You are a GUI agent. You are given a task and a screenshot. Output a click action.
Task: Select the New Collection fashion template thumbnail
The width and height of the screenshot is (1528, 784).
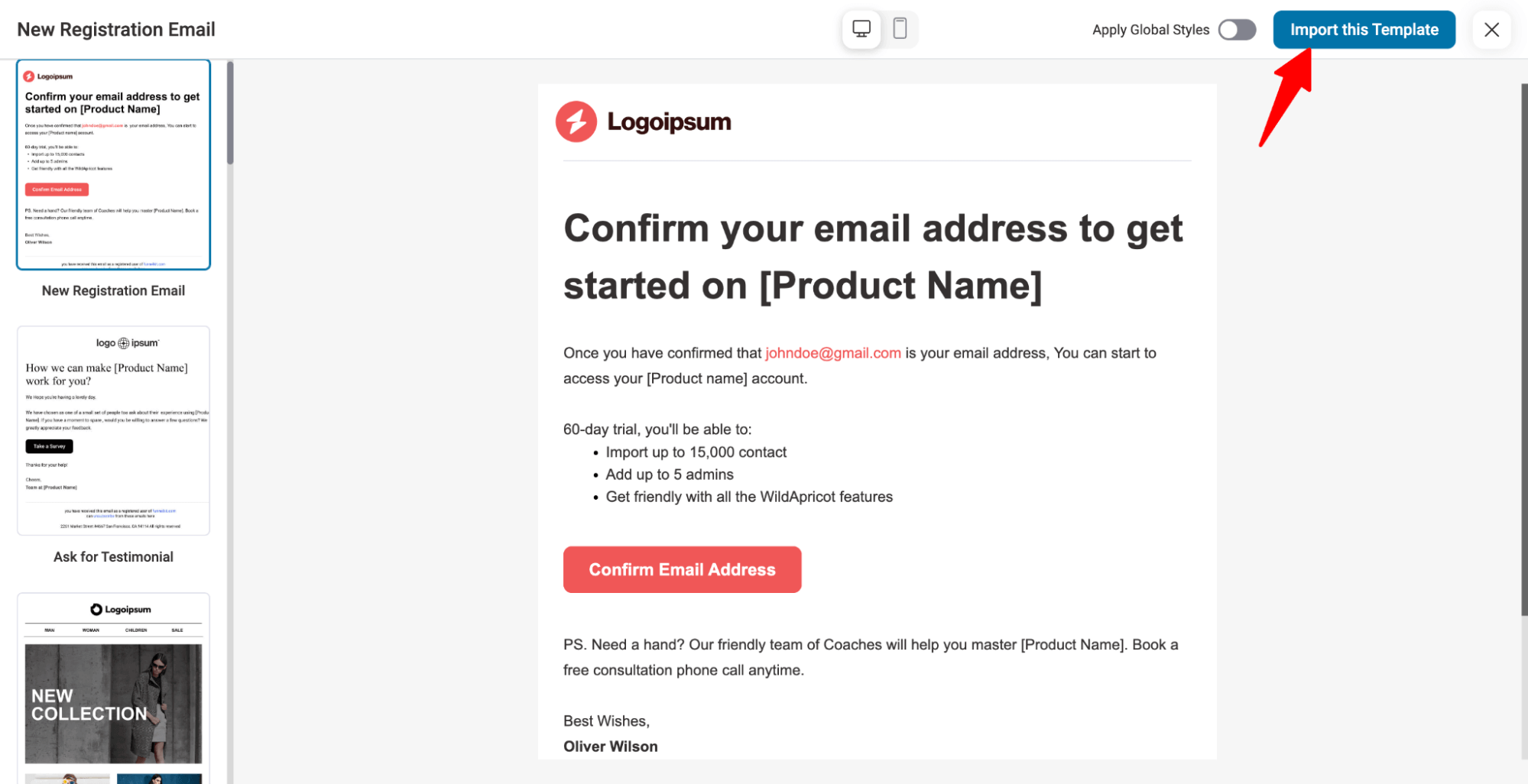pyautogui.click(x=113, y=688)
